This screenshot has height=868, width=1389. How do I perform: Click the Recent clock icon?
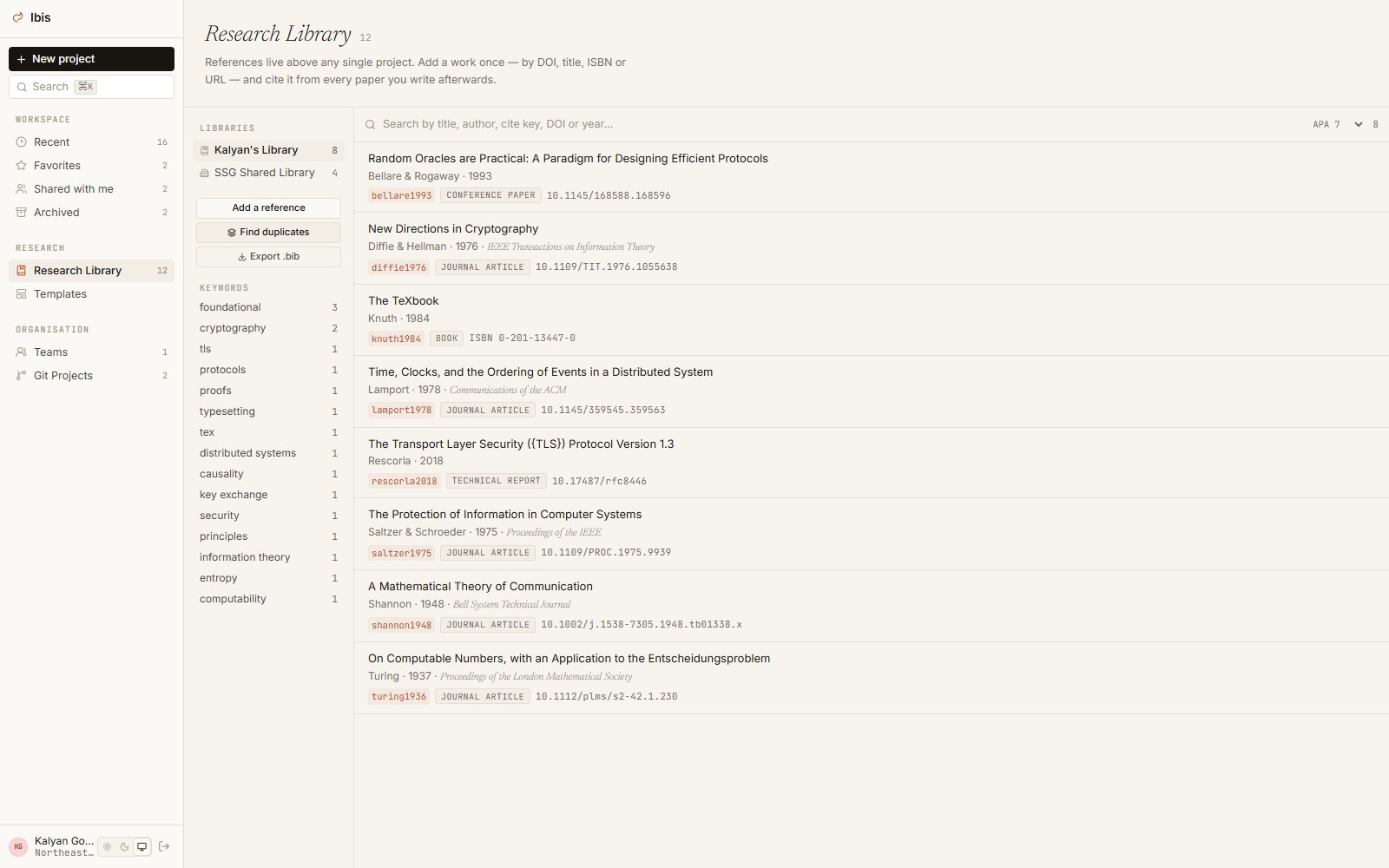[22, 142]
